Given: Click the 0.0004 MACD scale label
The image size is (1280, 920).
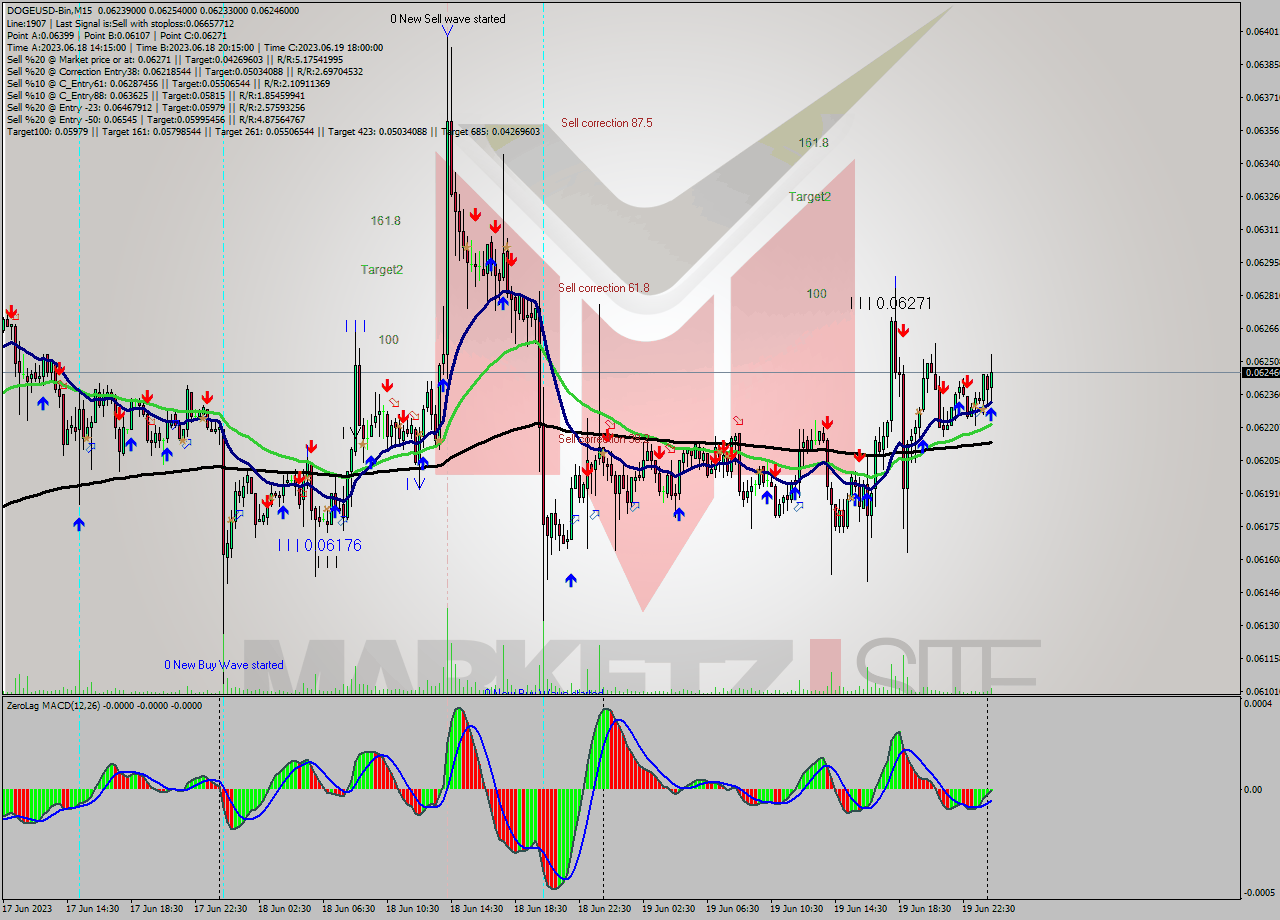Looking at the screenshot, I should 1258,704.
